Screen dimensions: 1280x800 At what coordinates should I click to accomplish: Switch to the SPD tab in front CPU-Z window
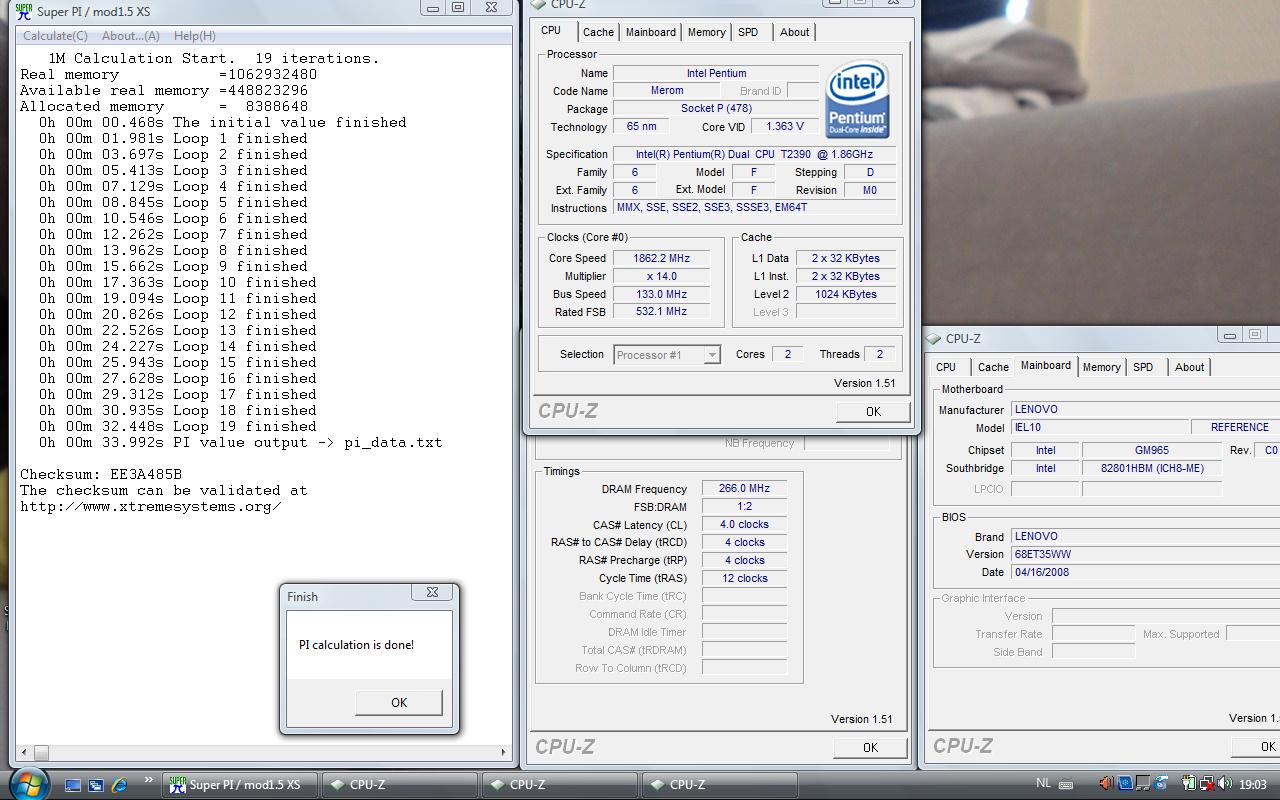point(748,32)
